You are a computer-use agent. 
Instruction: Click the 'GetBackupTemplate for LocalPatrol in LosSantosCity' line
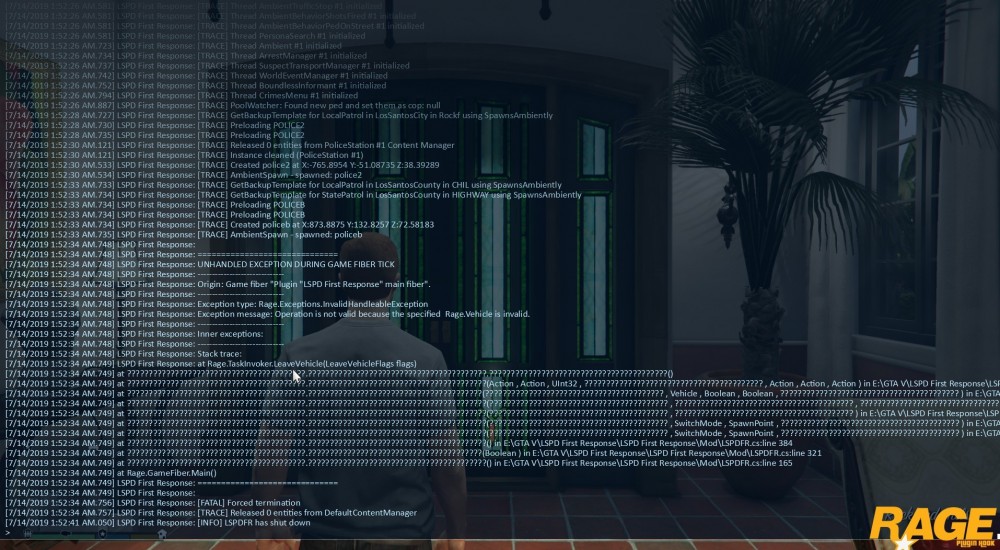click(x=279, y=115)
